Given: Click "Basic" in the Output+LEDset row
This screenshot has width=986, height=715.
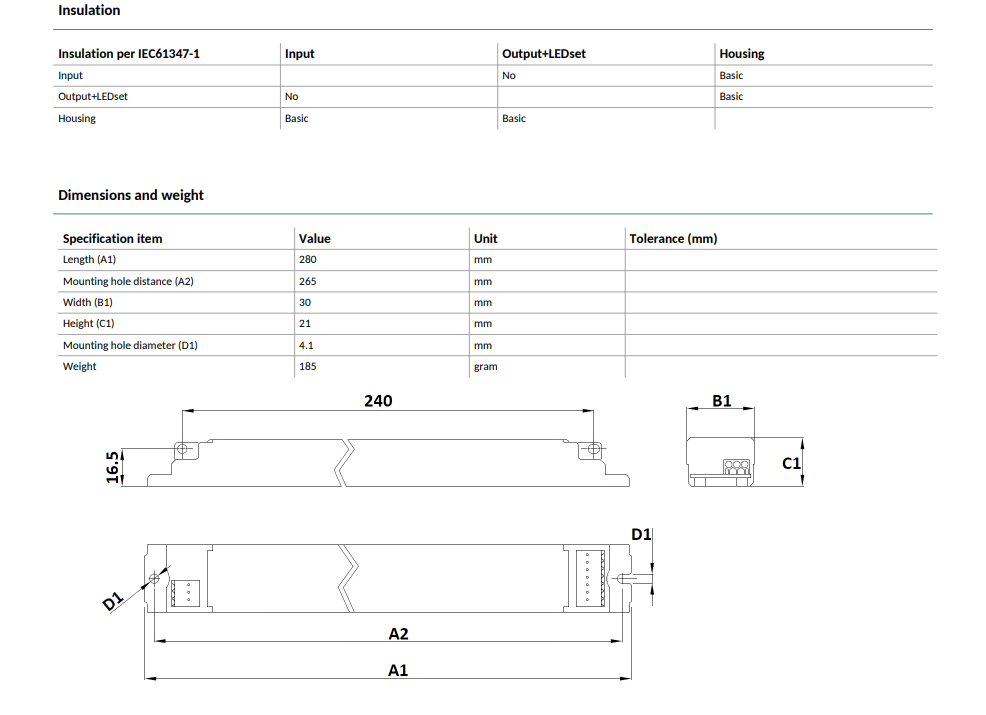Looking at the screenshot, I should tap(731, 97).
